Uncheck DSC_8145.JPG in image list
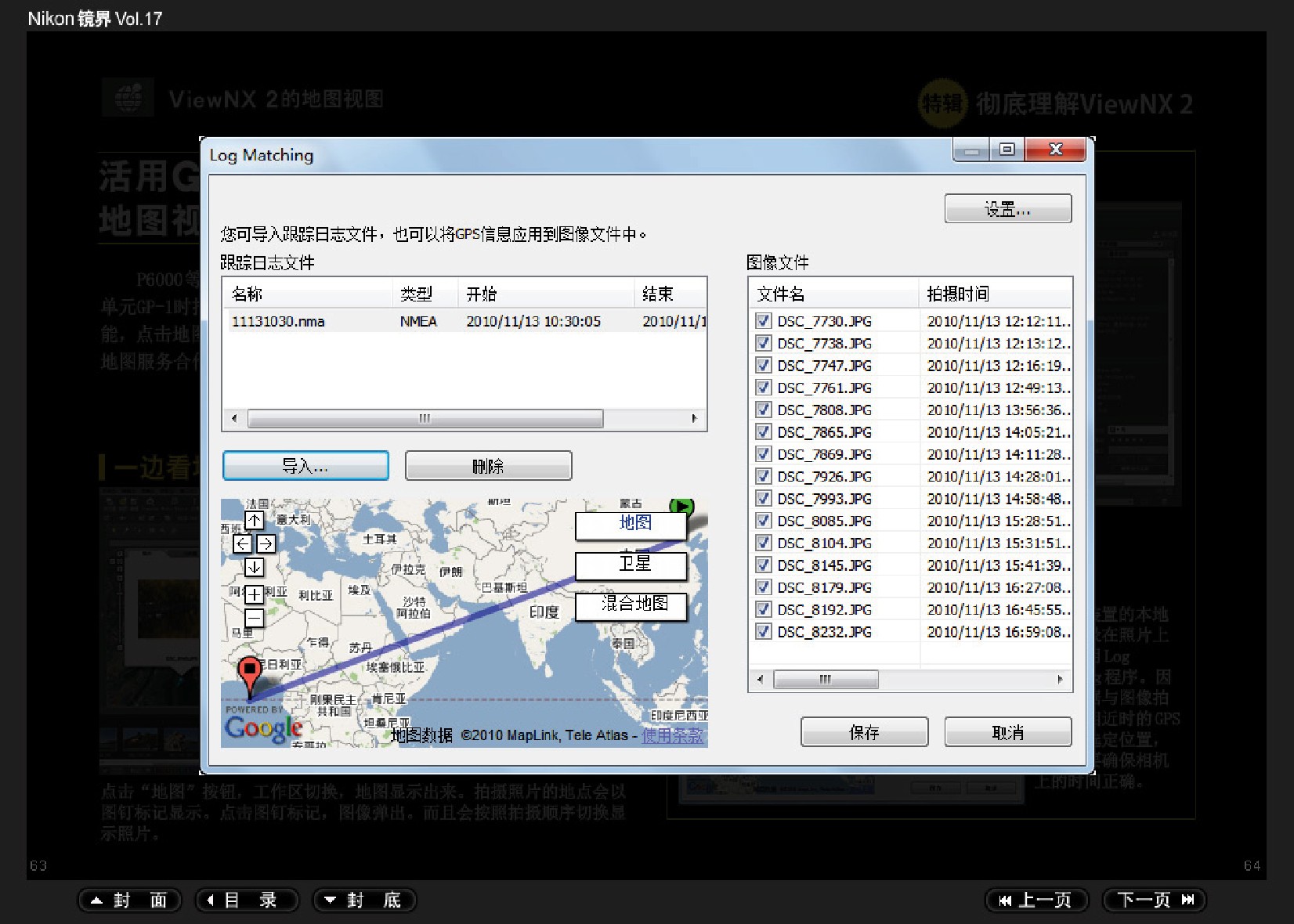The height and width of the screenshot is (924, 1294). pyautogui.click(x=763, y=565)
